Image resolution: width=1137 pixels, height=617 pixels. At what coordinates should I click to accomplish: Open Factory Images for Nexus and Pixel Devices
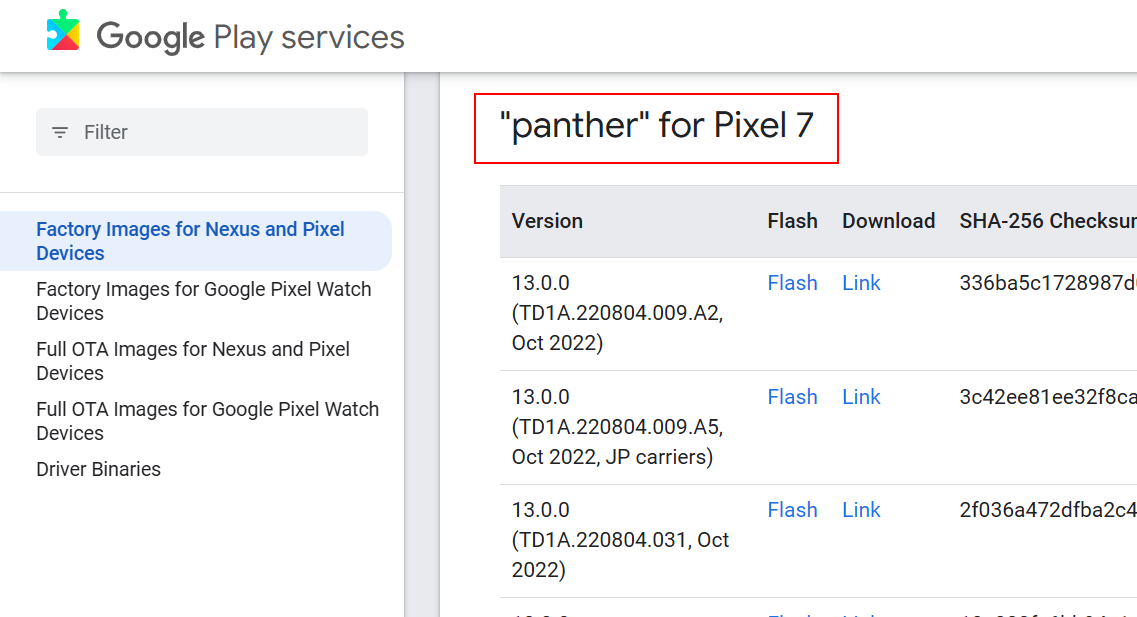(x=191, y=241)
